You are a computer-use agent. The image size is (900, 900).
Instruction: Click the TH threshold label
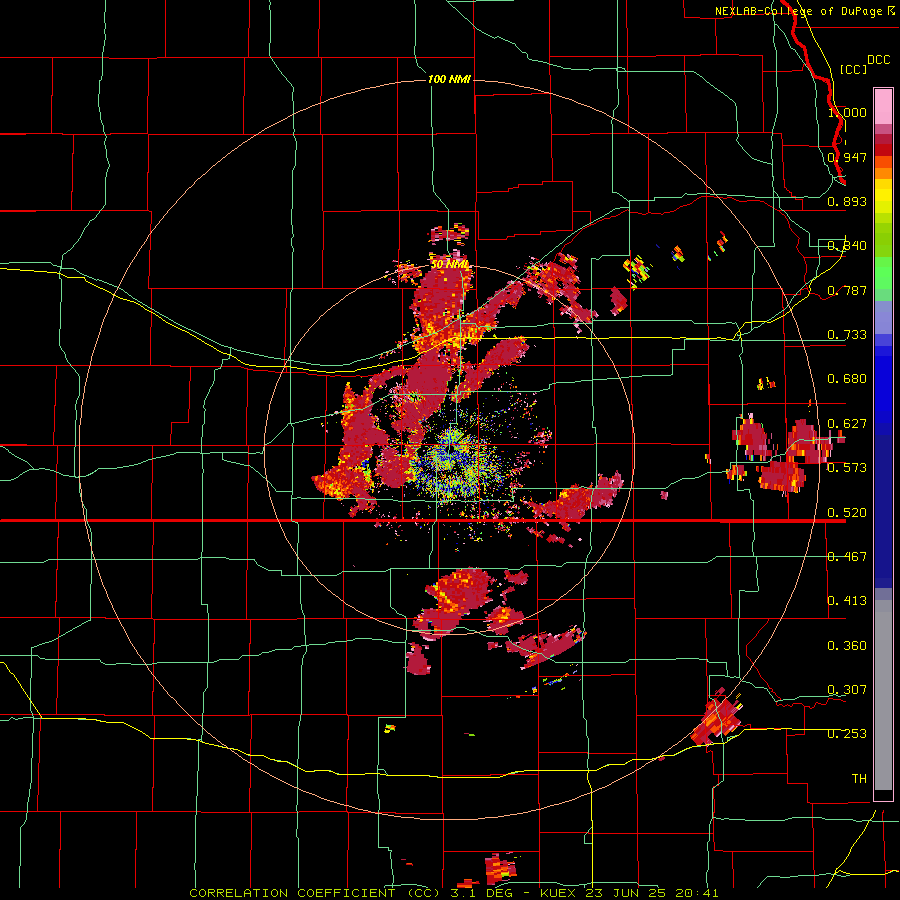pyautogui.click(x=859, y=779)
